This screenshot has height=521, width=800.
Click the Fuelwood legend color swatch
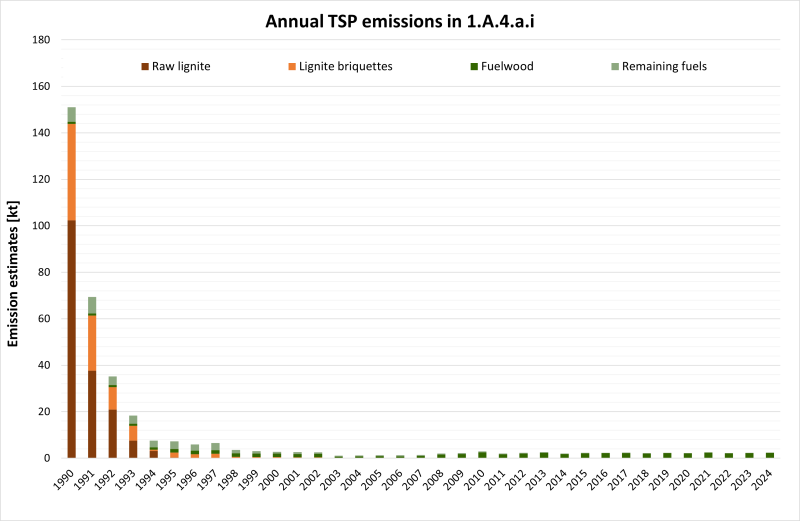click(x=476, y=67)
